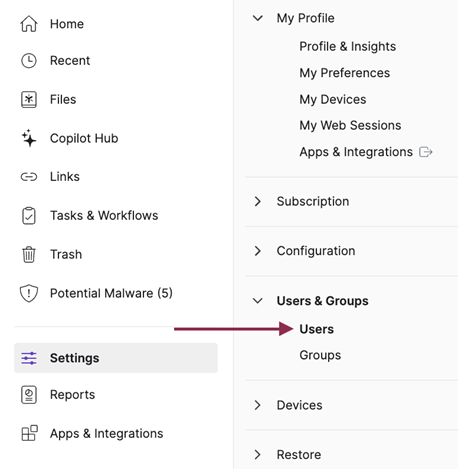Open Apps & Integrations under My Profile
Image resolution: width=458 pixels, height=470 pixels.
click(356, 152)
